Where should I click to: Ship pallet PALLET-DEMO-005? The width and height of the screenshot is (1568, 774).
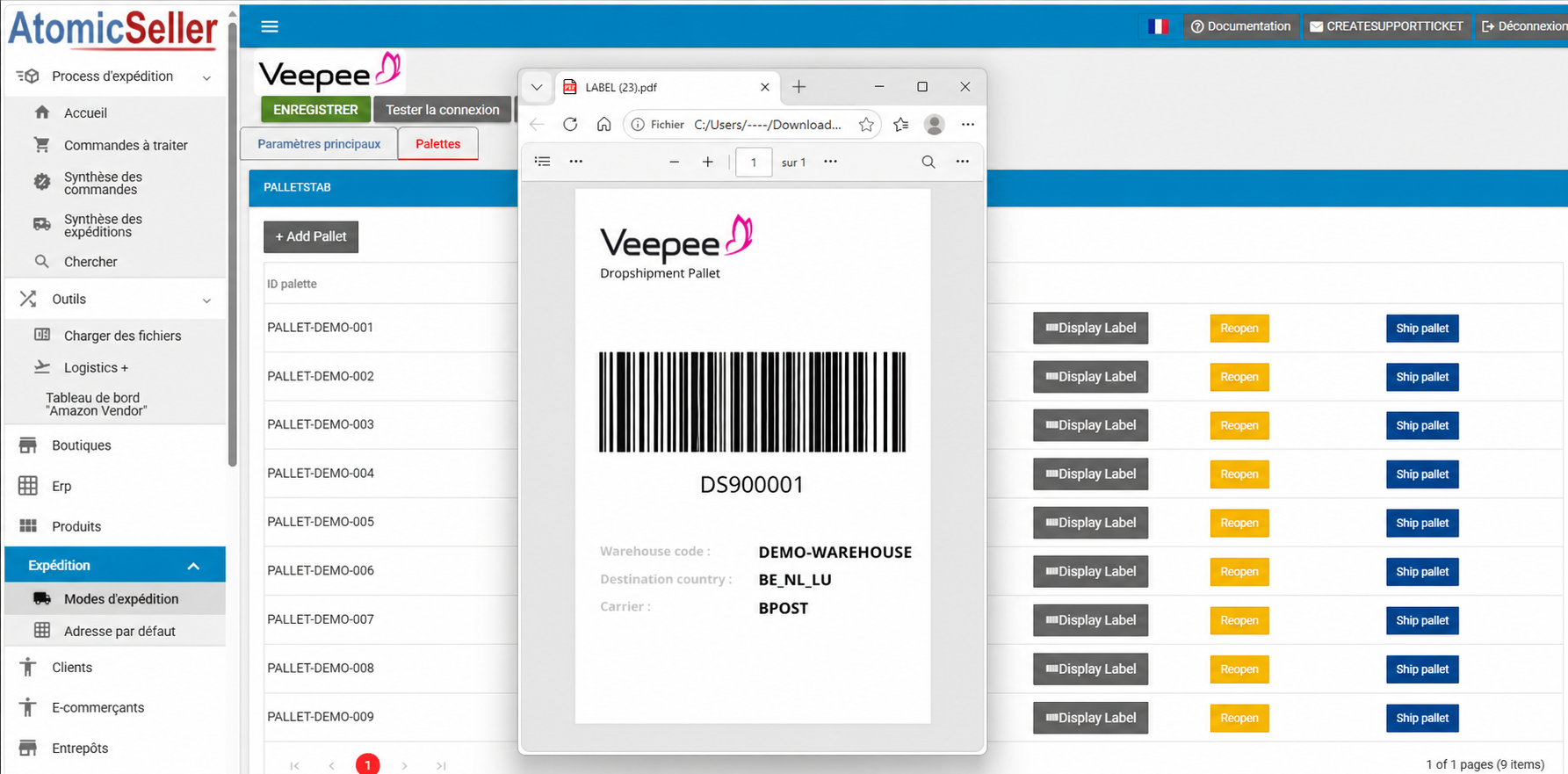pos(1422,523)
